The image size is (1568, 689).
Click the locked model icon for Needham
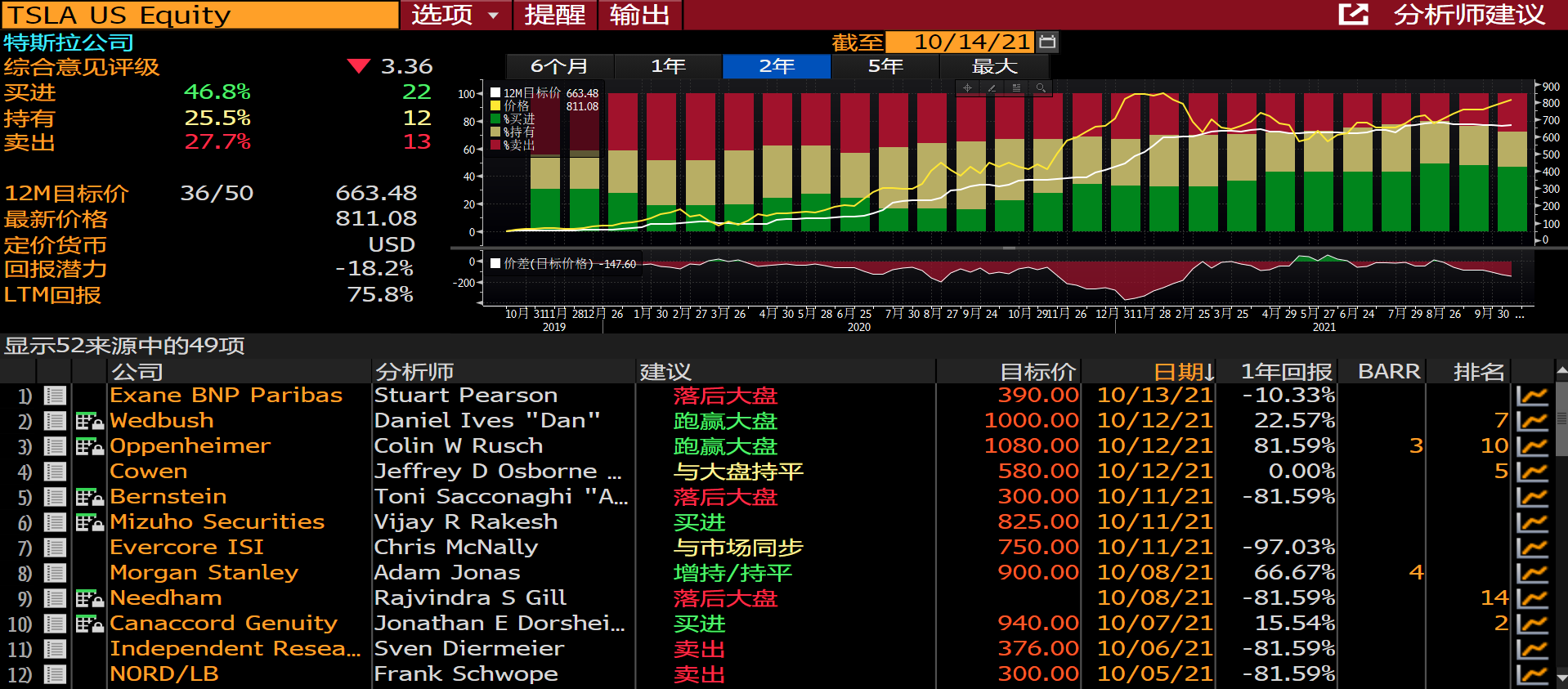click(x=89, y=599)
